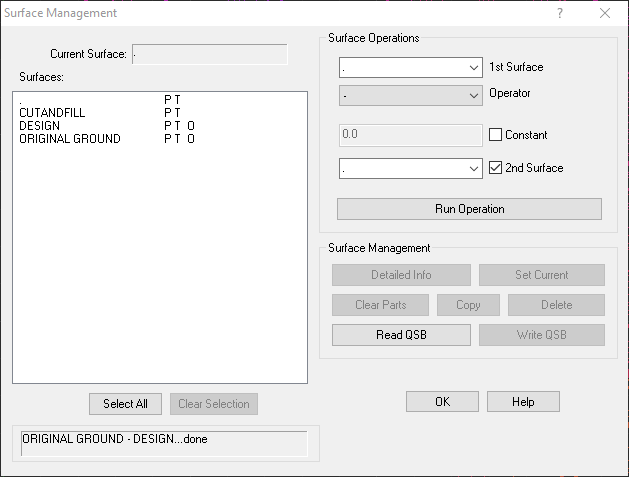
Task: Open Help for Surface Management
Action: click(x=523, y=401)
